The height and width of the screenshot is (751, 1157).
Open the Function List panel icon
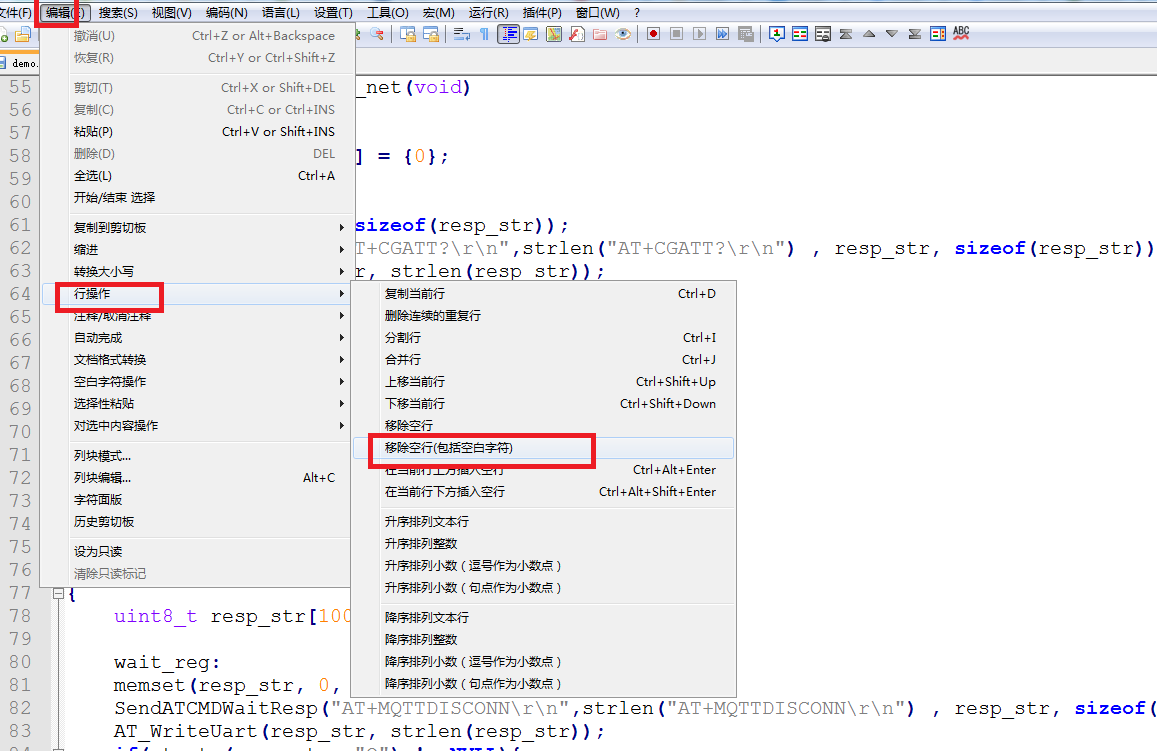pos(577,34)
